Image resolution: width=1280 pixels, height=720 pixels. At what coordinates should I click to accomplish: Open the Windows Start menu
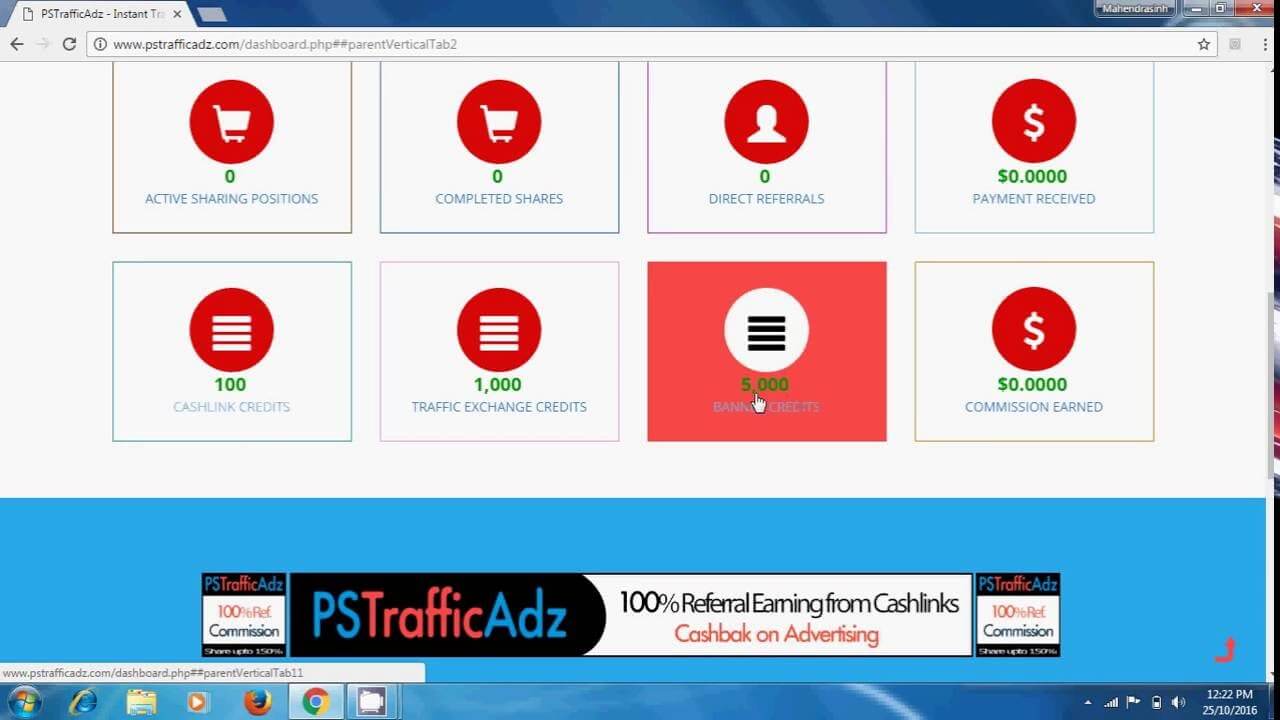(x=24, y=702)
